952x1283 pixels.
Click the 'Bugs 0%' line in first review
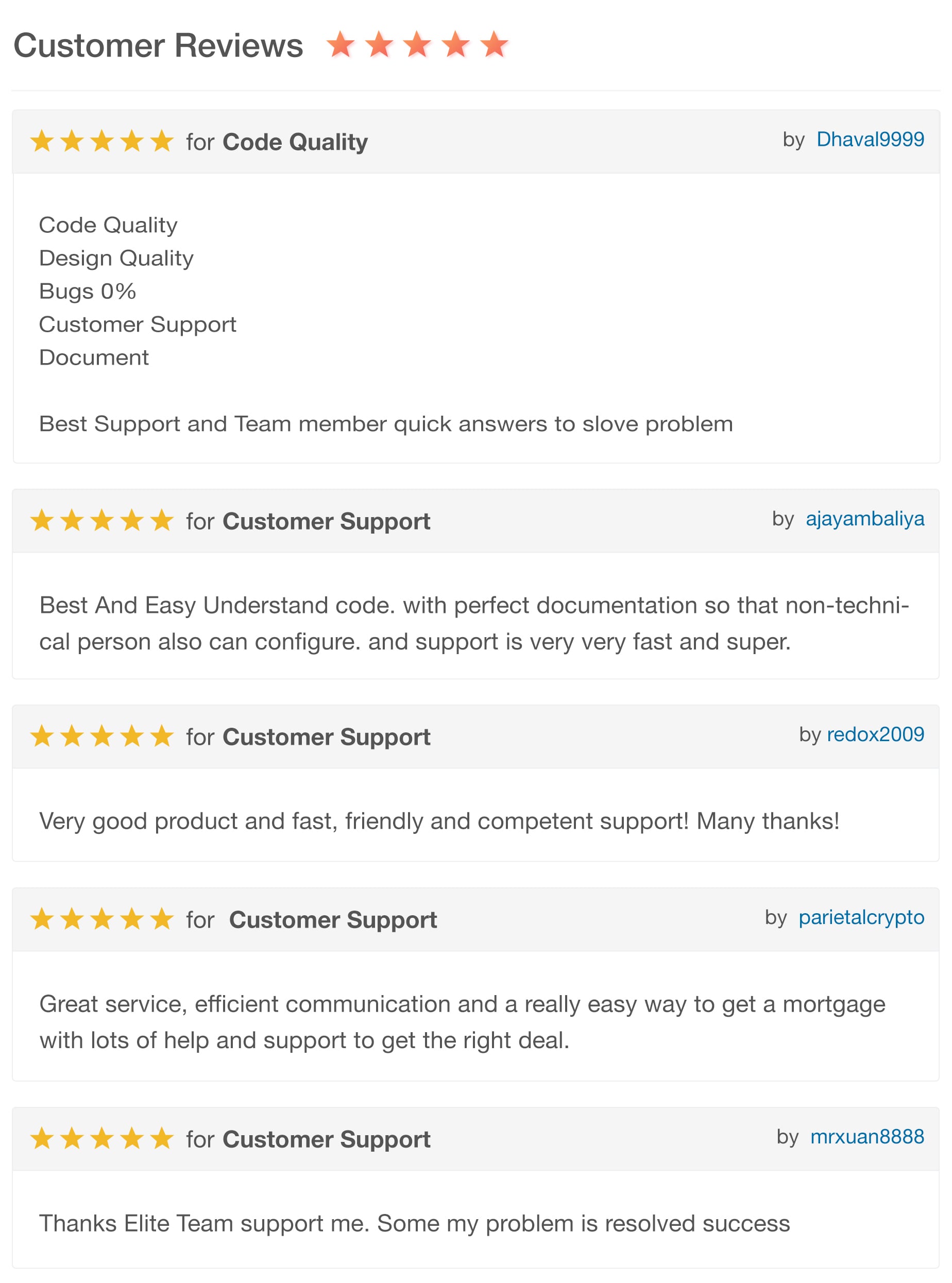[88, 292]
